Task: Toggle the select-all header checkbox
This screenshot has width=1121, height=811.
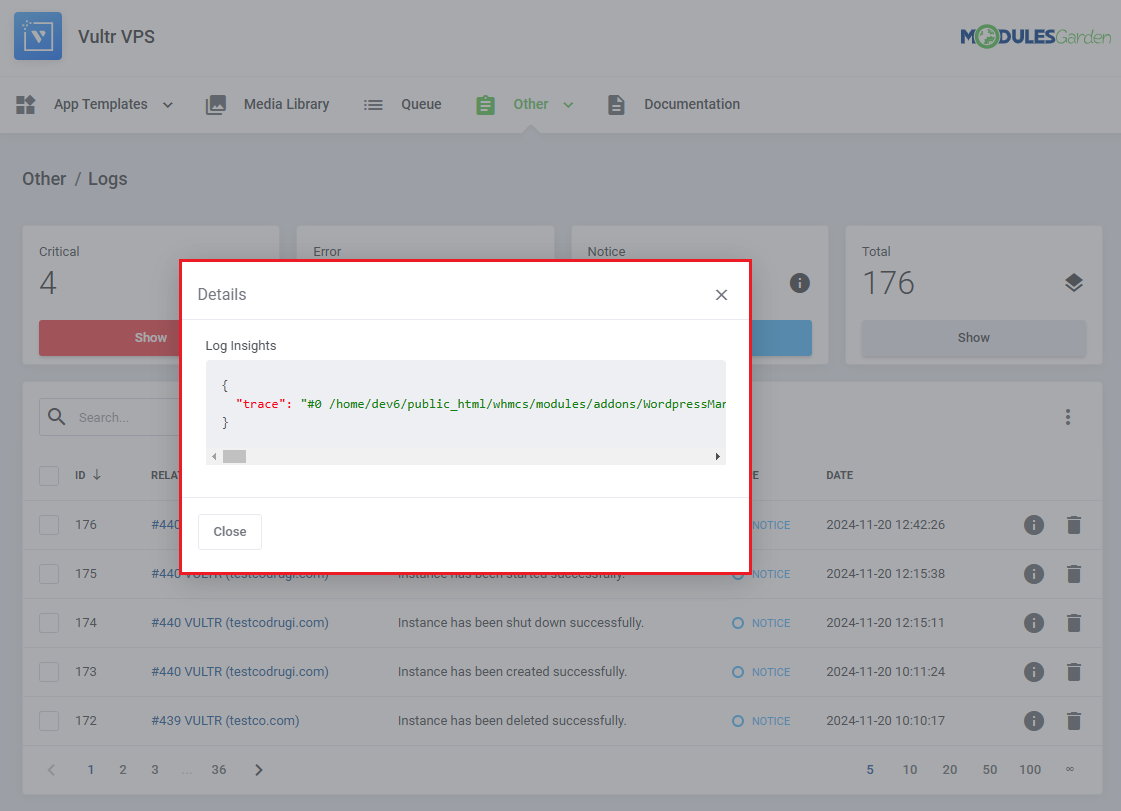Action: point(49,476)
